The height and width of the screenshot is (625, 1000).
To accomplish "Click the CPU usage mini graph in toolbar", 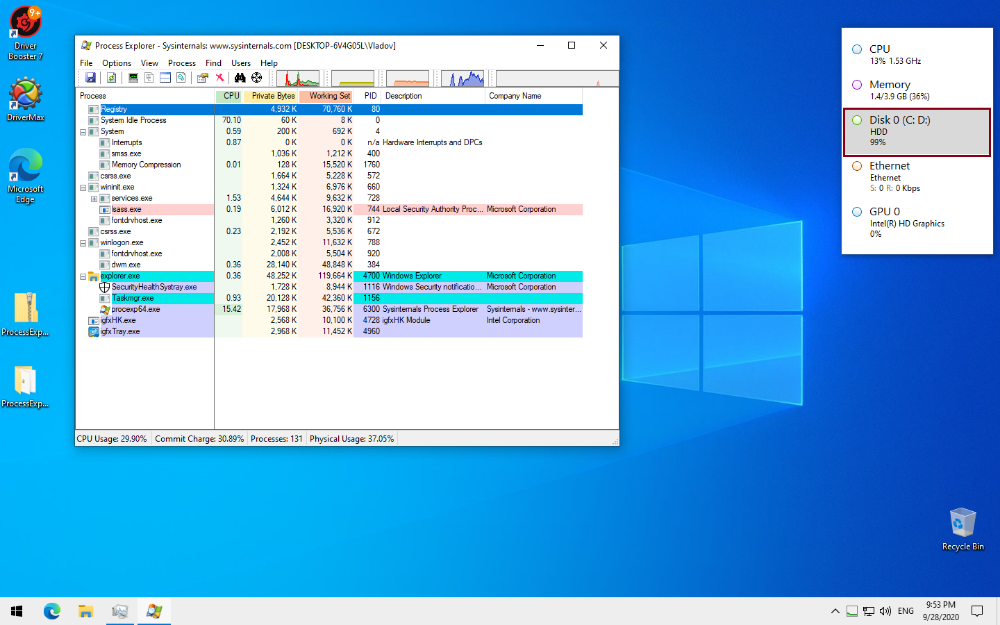I will click(298, 78).
